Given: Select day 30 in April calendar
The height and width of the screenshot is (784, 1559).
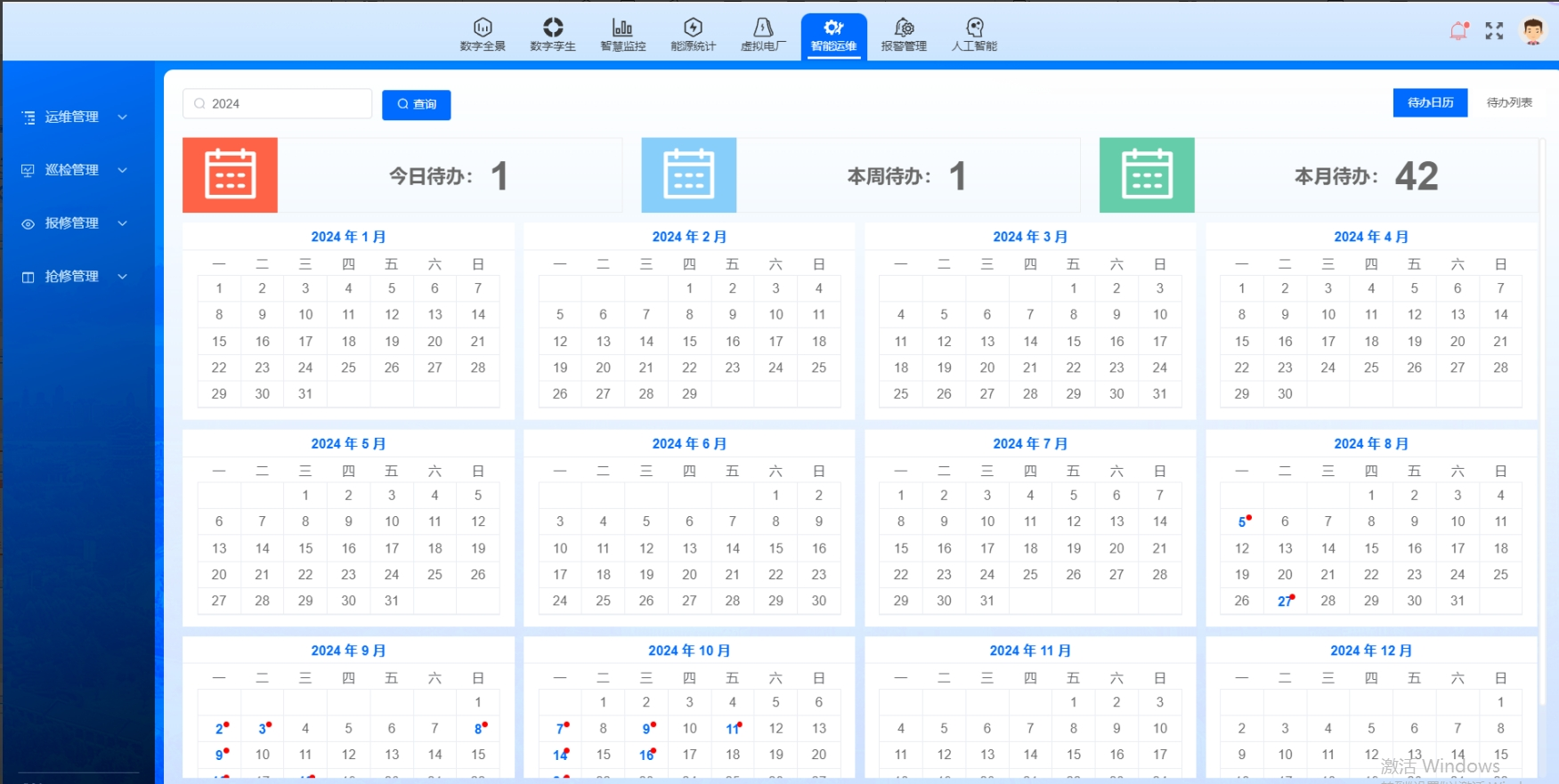Looking at the screenshot, I should 1285,393.
